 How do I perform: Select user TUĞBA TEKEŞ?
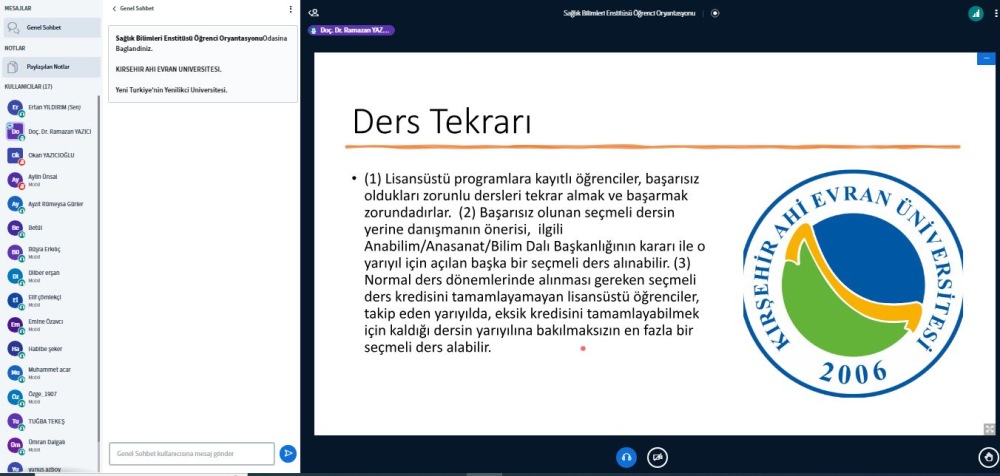[x=50, y=421]
